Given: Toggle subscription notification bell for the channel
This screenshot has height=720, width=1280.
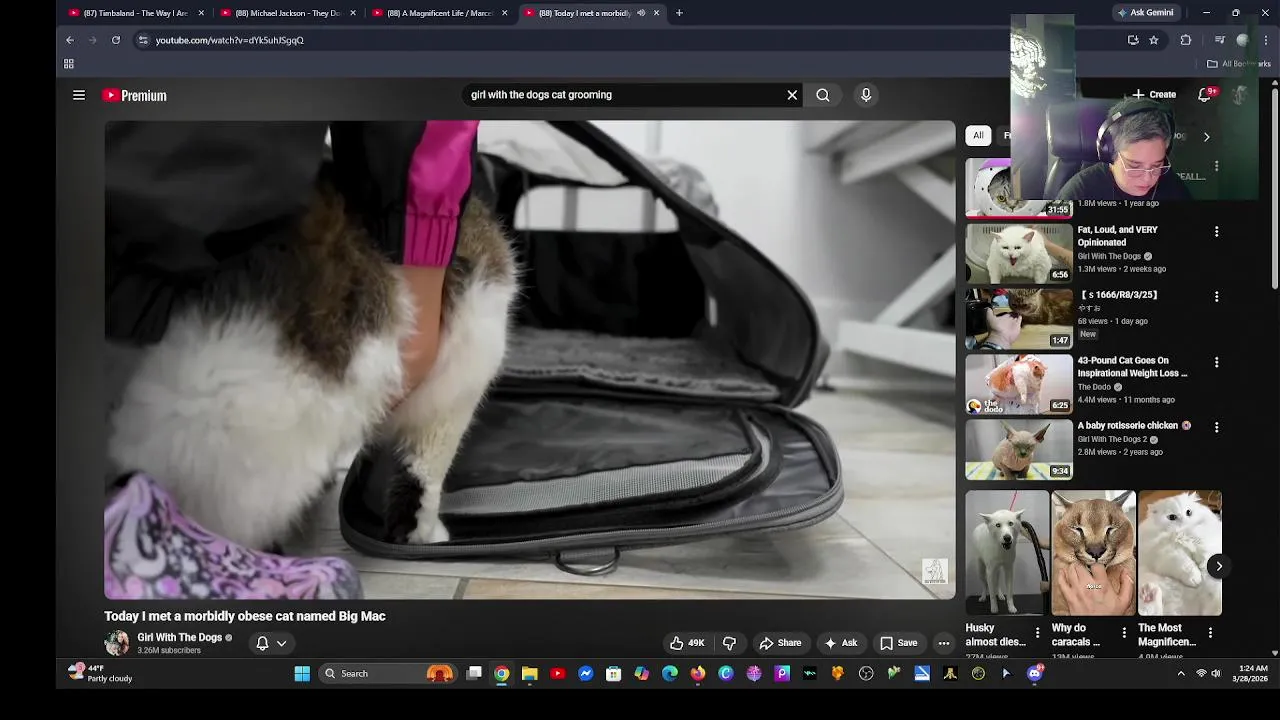Looking at the screenshot, I should tap(262, 643).
